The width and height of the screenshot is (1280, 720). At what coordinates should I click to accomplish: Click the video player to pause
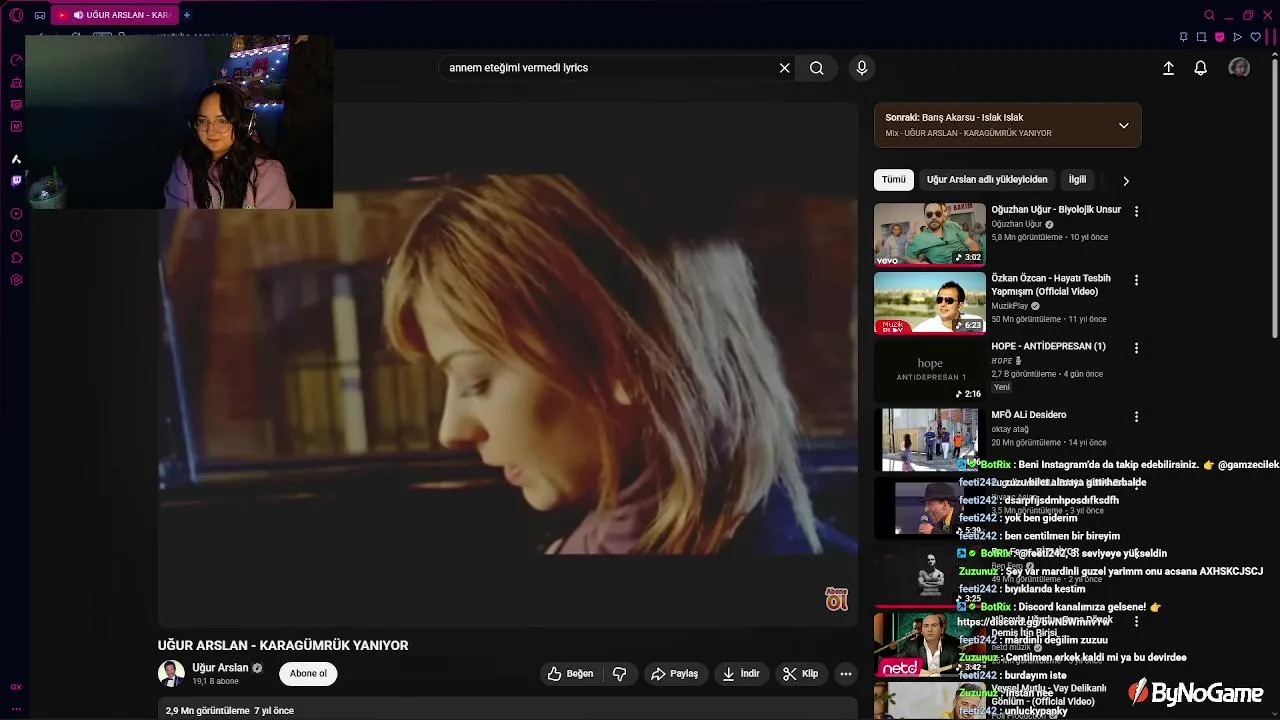point(508,365)
